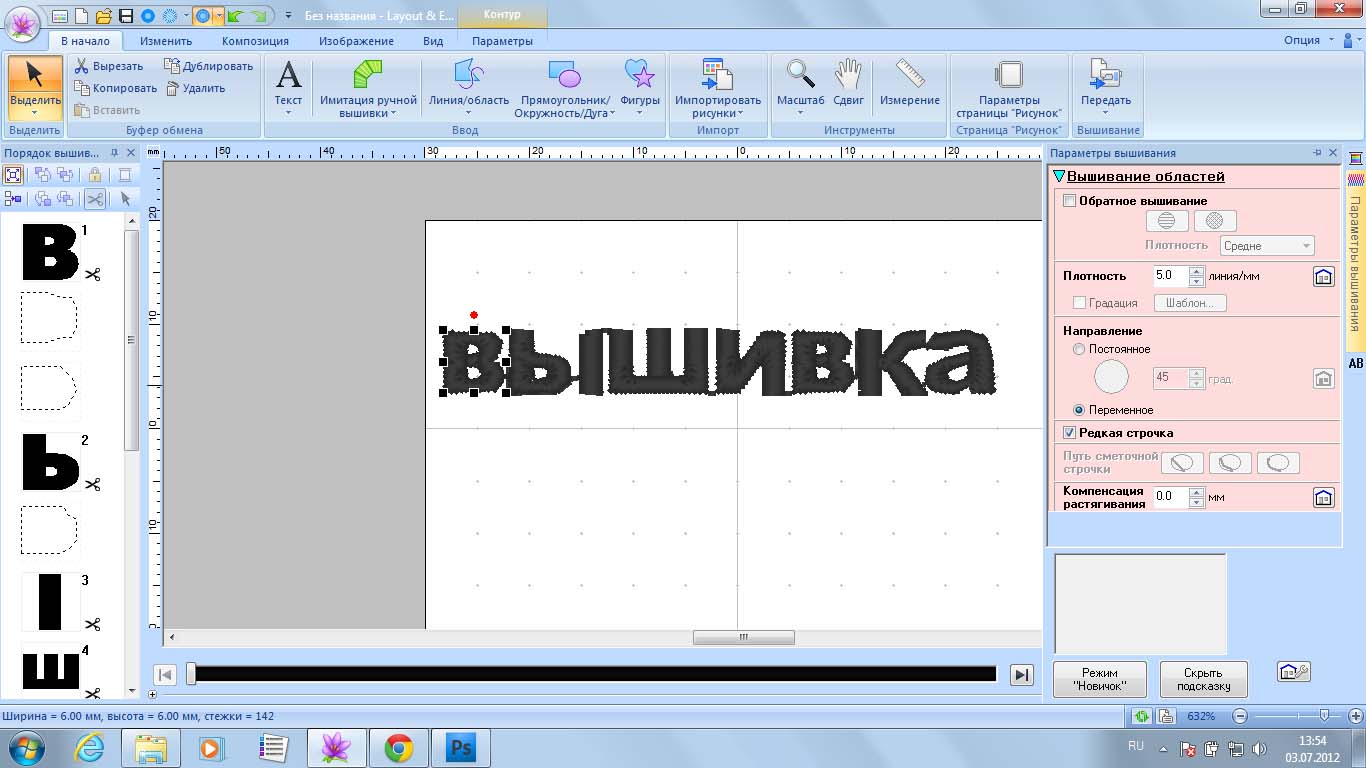Expand the Выделить dropdown arrow

click(35, 113)
